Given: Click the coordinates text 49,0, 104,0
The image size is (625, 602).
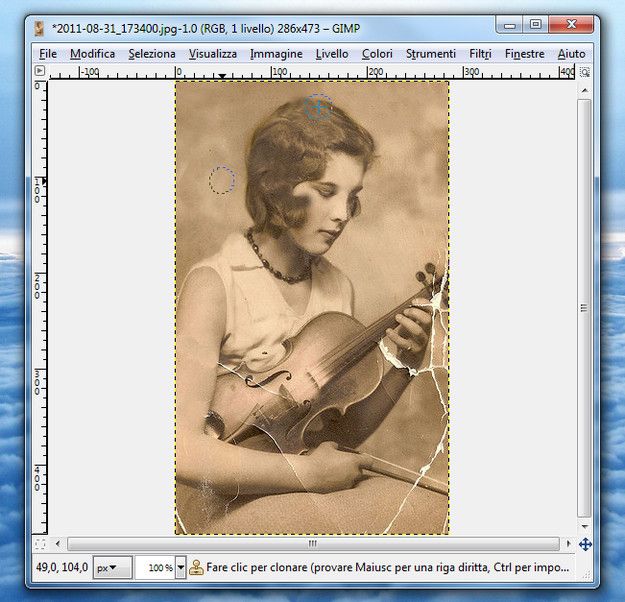Looking at the screenshot, I should [x=62, y=567].
